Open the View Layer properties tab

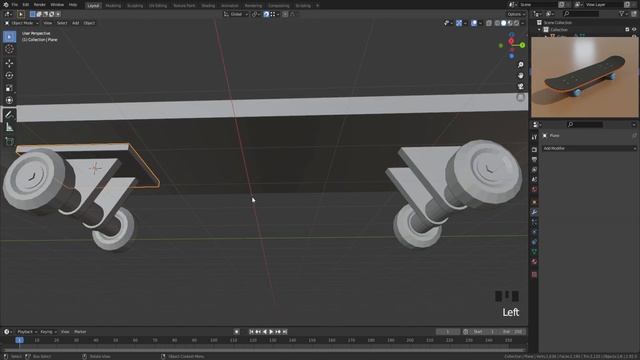(534, 169)
